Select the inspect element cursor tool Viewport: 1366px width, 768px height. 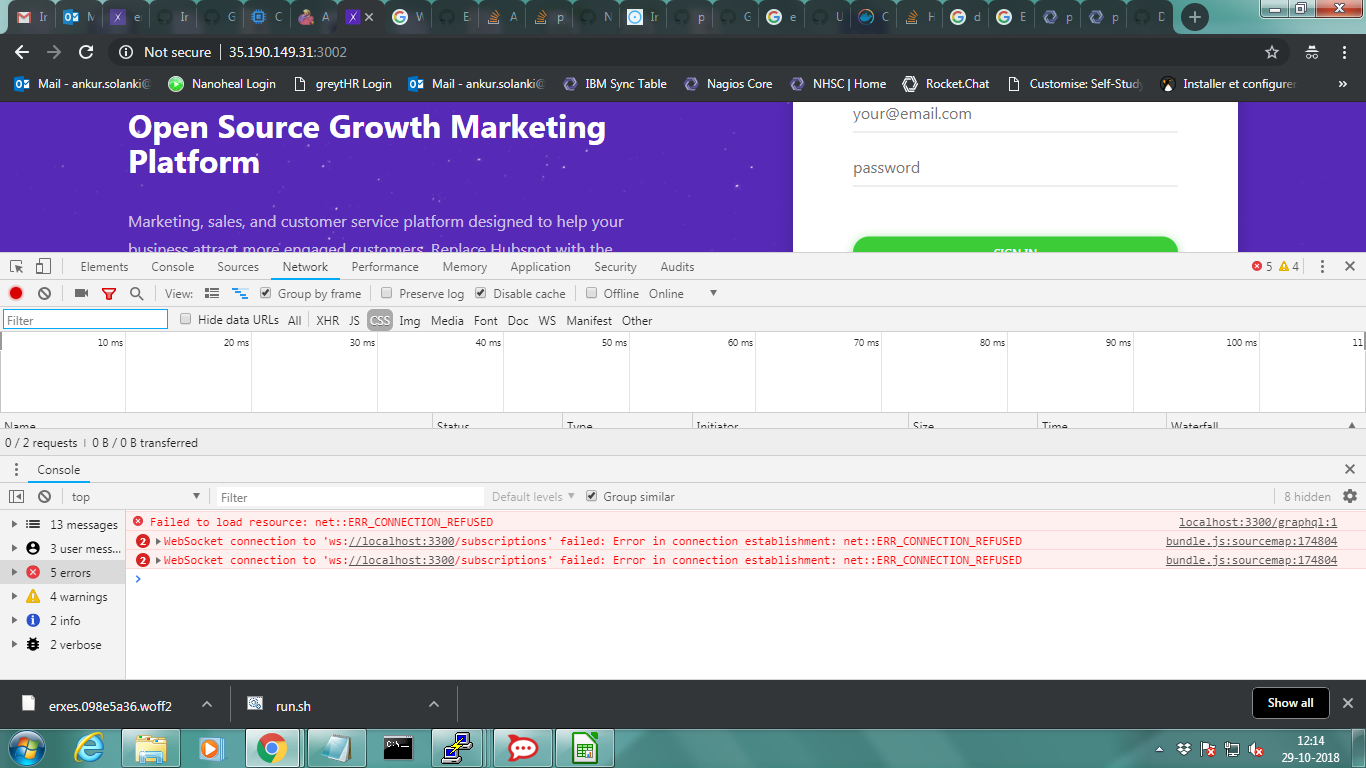click(15, 266)
